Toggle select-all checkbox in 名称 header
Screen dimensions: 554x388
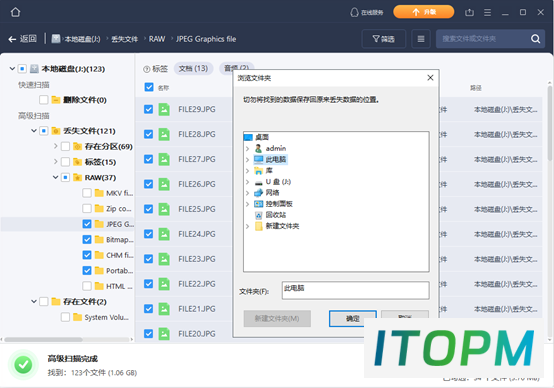coord(149,87)
